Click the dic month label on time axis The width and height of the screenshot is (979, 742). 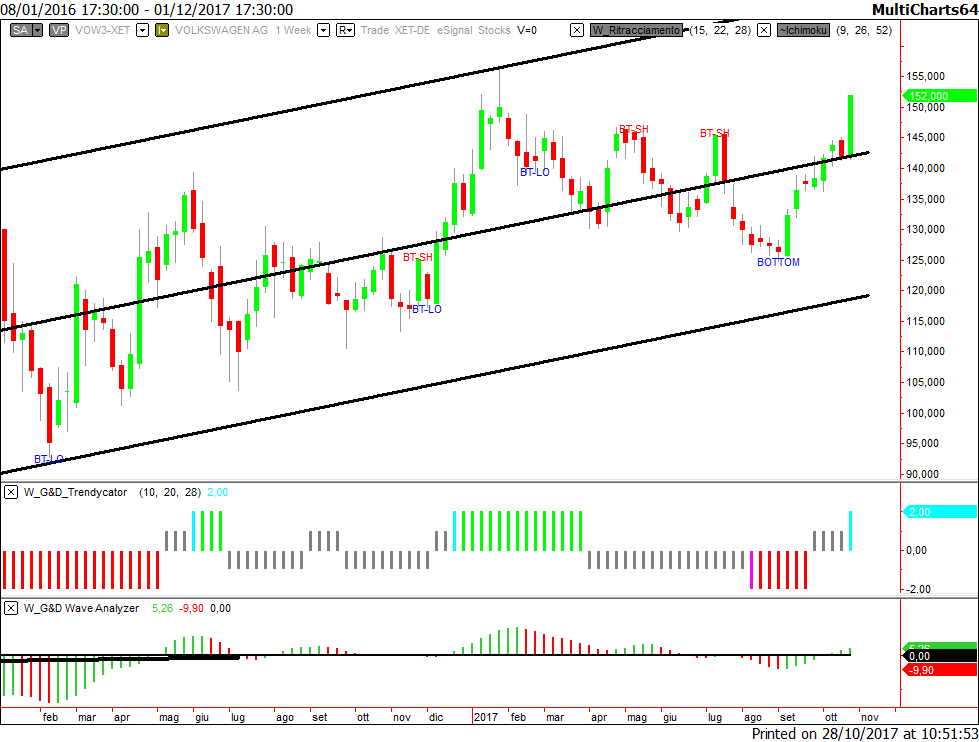point(436,717)
